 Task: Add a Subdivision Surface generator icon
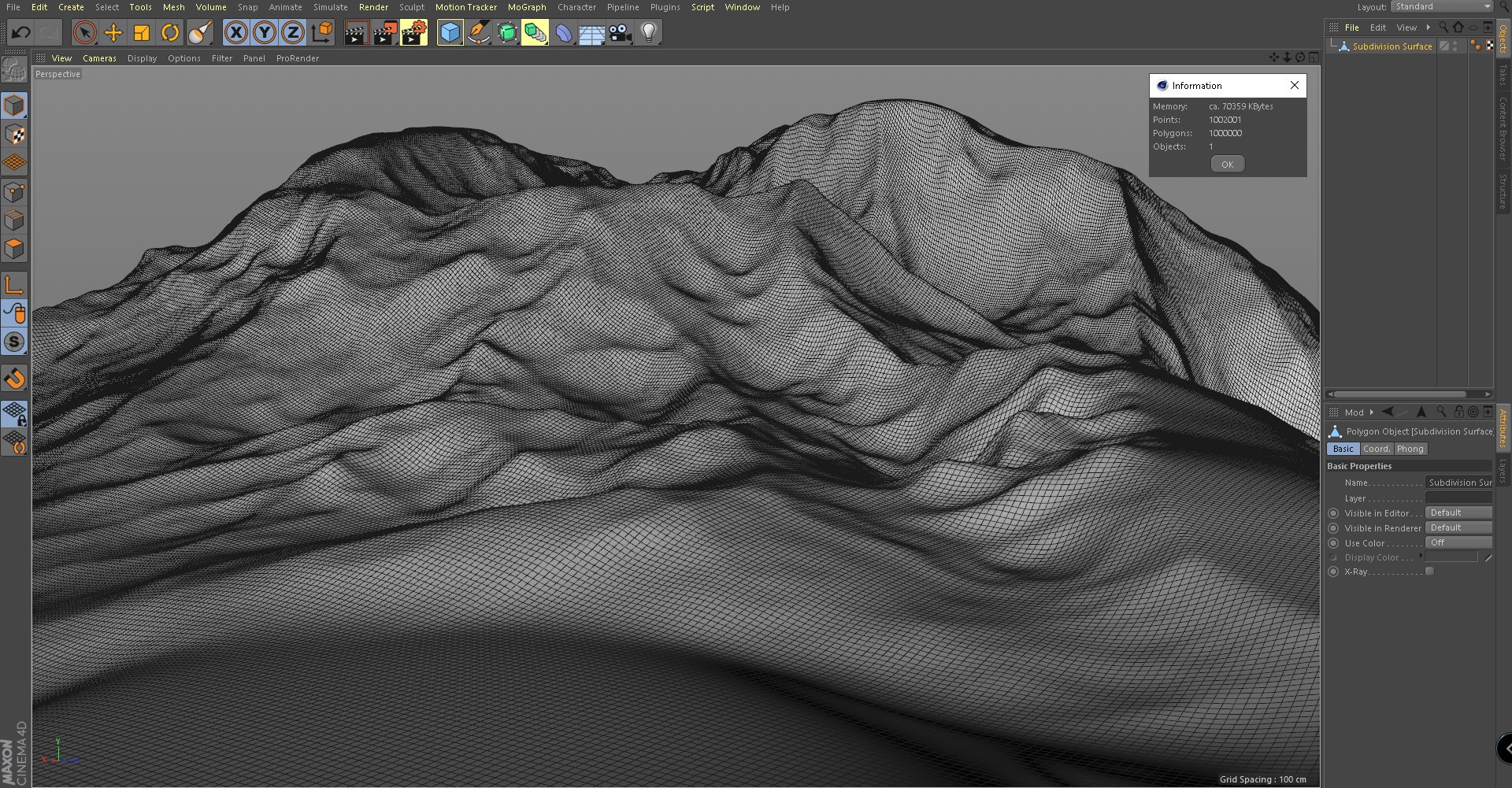(x=507, y=32)
